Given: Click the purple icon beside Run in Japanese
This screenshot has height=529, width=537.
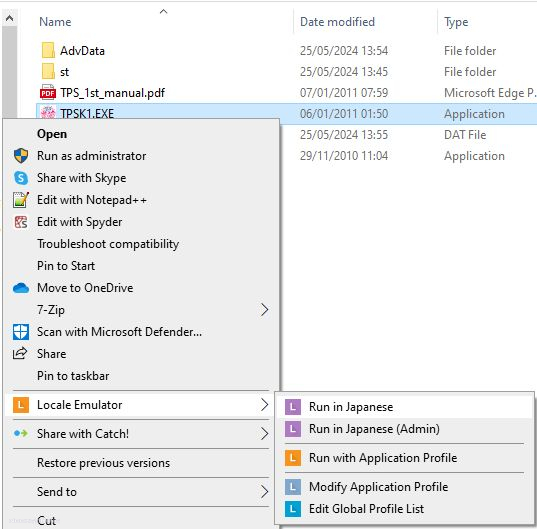Looking at the screenshot, I should pos(292,407).
